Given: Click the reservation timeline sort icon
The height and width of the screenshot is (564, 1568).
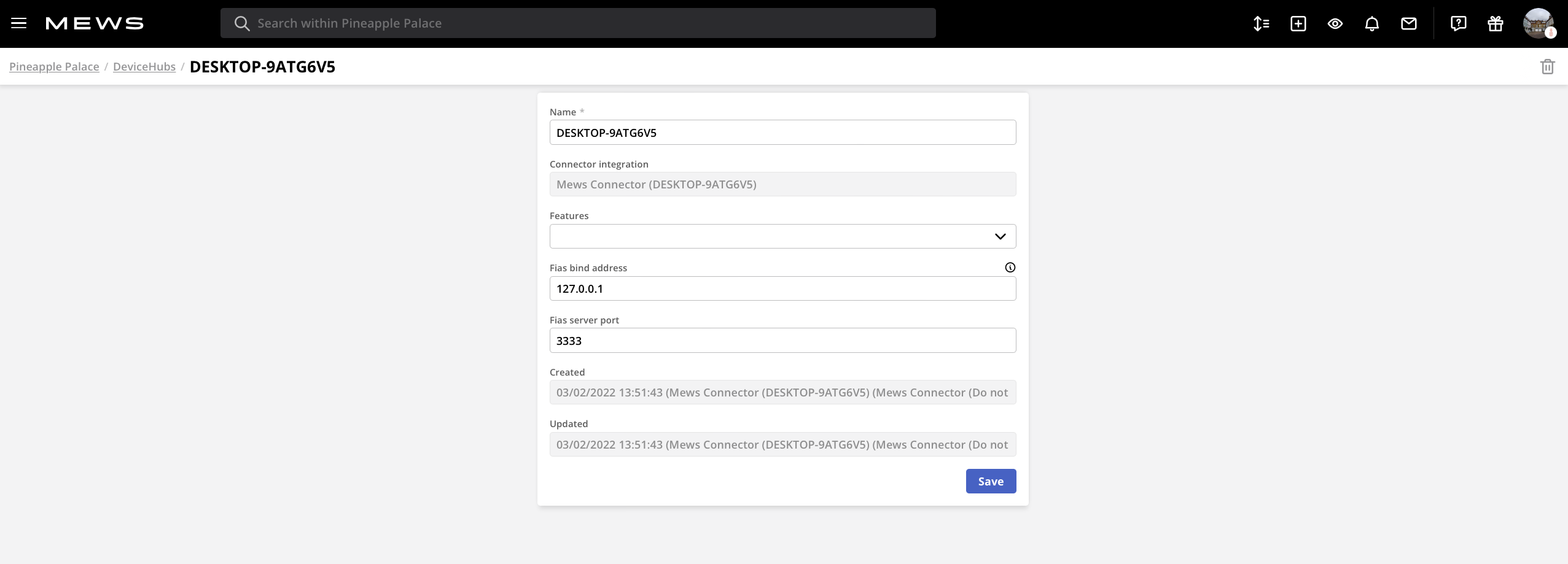Looking at the screenshot, I should pyautogui.click(x=1262, y=23).
